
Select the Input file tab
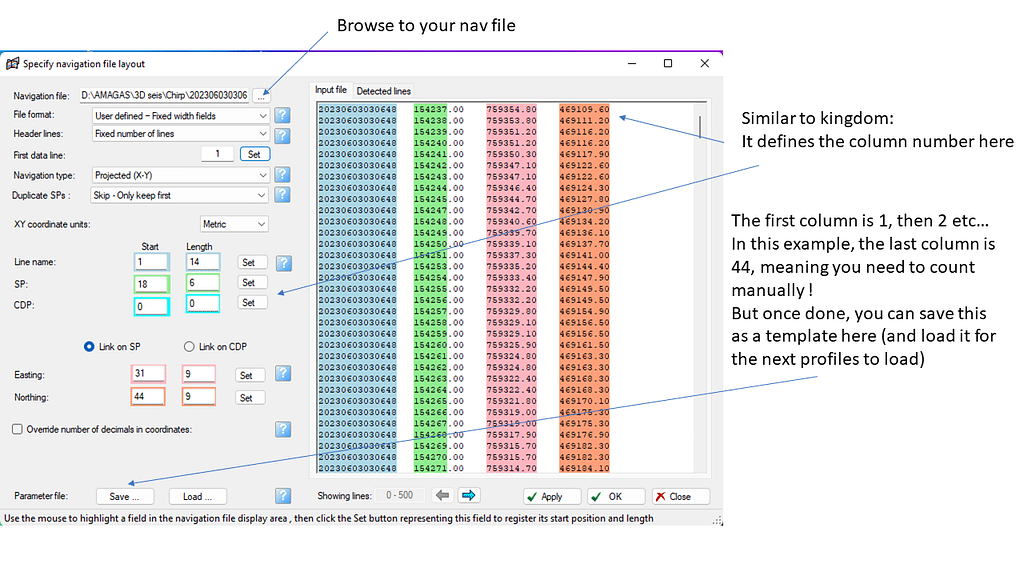pos(331,90)
